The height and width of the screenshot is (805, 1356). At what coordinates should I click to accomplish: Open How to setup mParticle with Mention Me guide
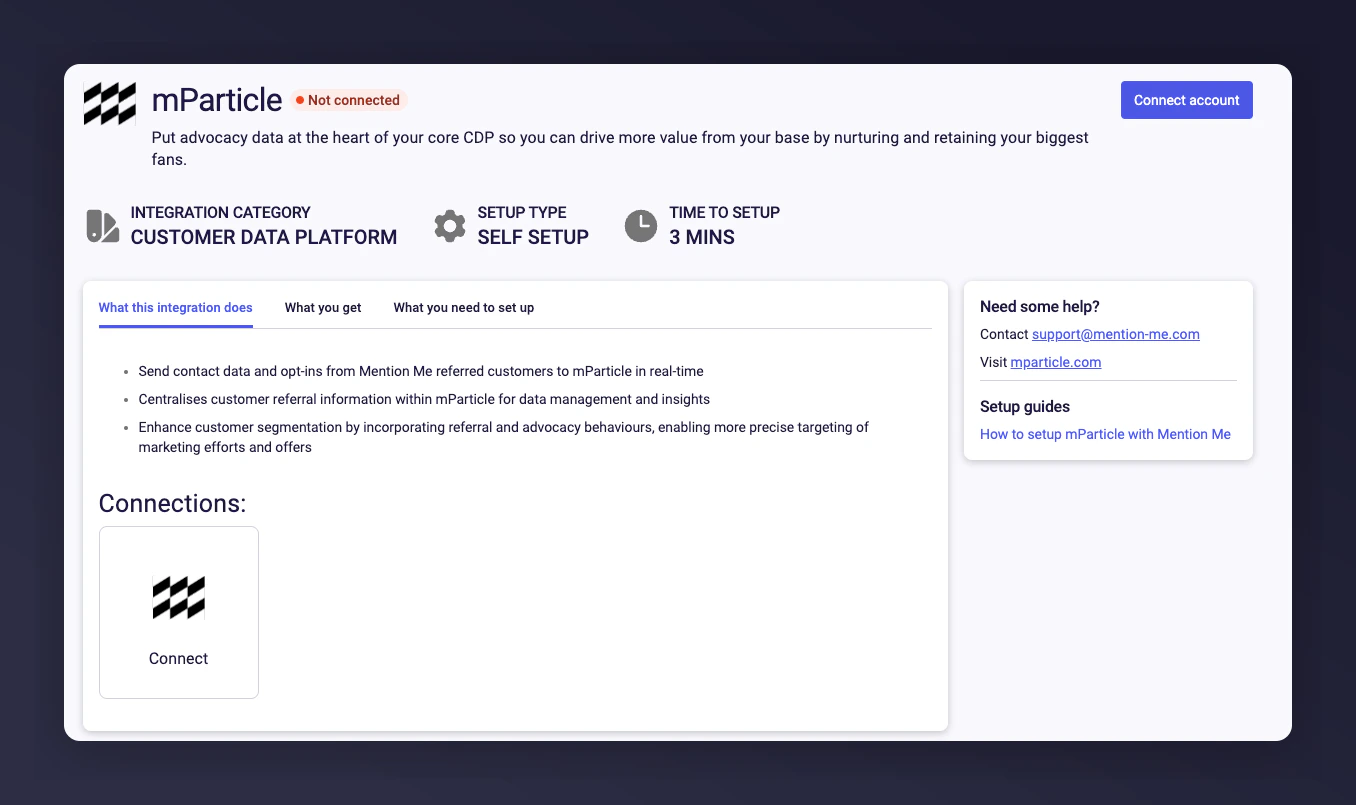pyautogui.click(x=1105, y=434)
